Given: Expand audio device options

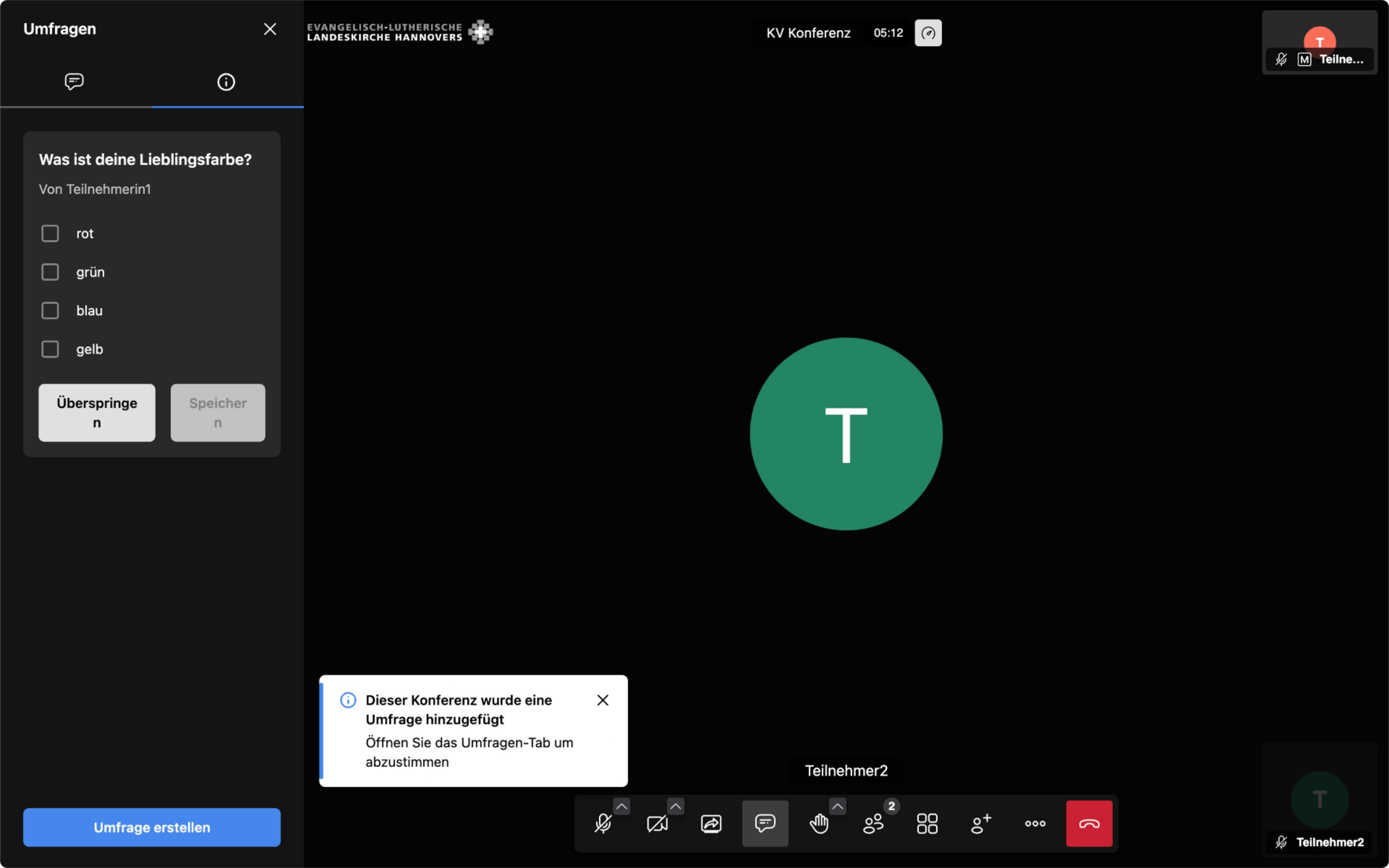Looking at the screenshot, I should pyautogui.click(x=622, y=806).
